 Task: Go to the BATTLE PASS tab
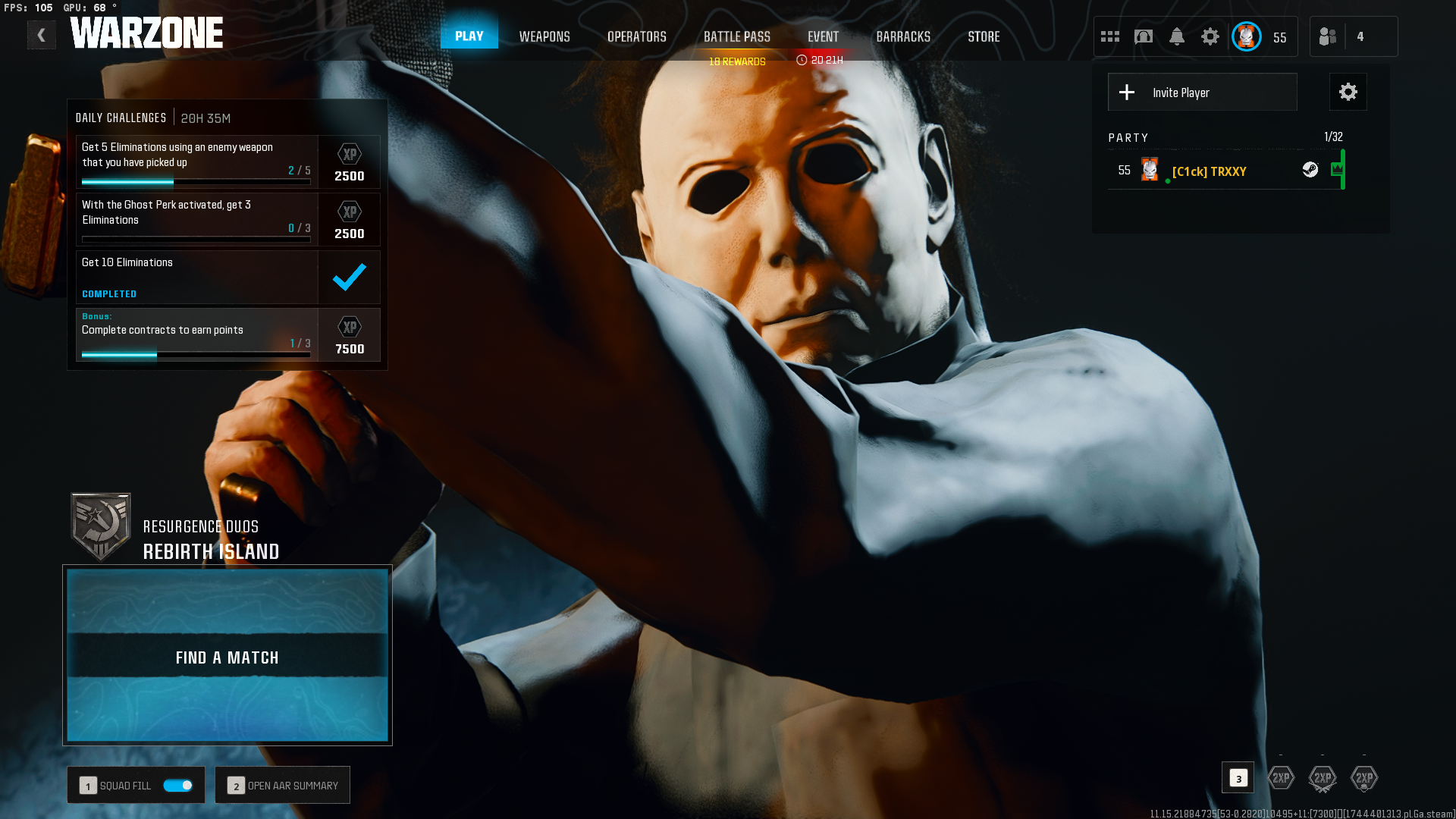pos(737,36)
